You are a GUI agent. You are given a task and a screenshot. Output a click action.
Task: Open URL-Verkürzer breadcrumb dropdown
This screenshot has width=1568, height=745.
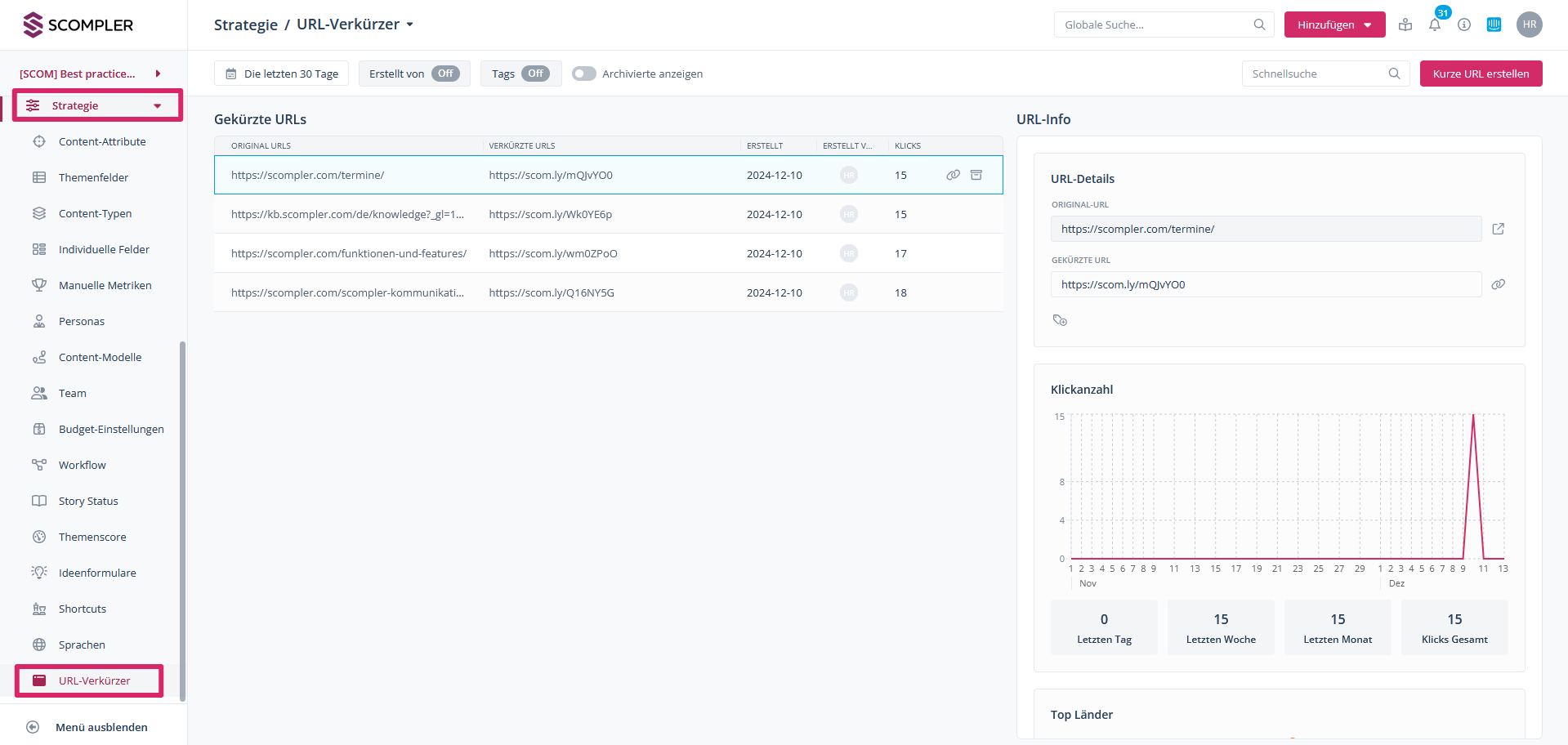point(409,25)
